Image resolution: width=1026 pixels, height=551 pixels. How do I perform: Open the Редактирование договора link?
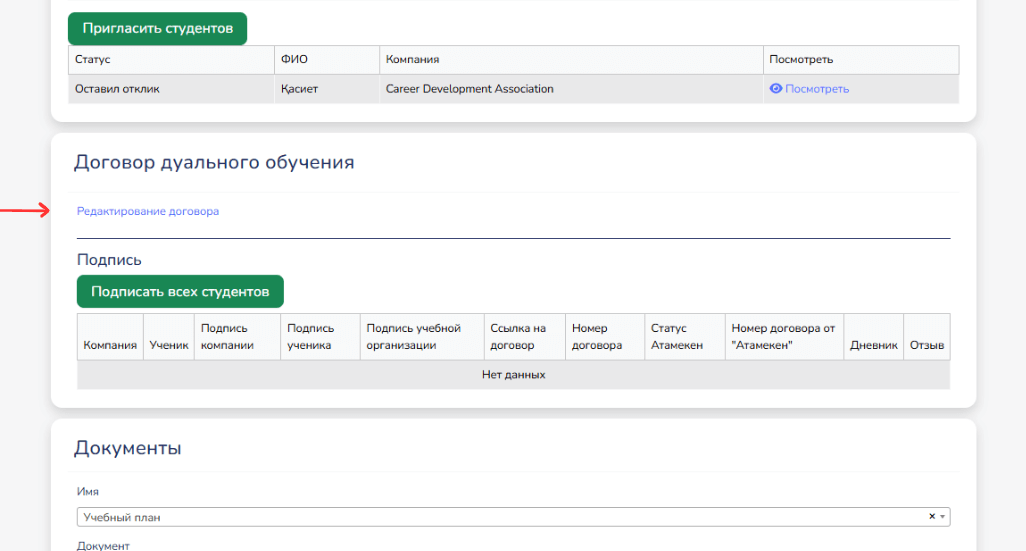pyautogui.click(x=148, y=212)
